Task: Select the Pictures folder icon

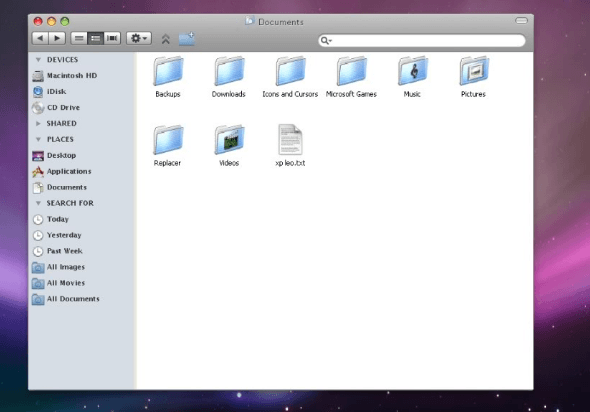Action: [x=474, y=70]
